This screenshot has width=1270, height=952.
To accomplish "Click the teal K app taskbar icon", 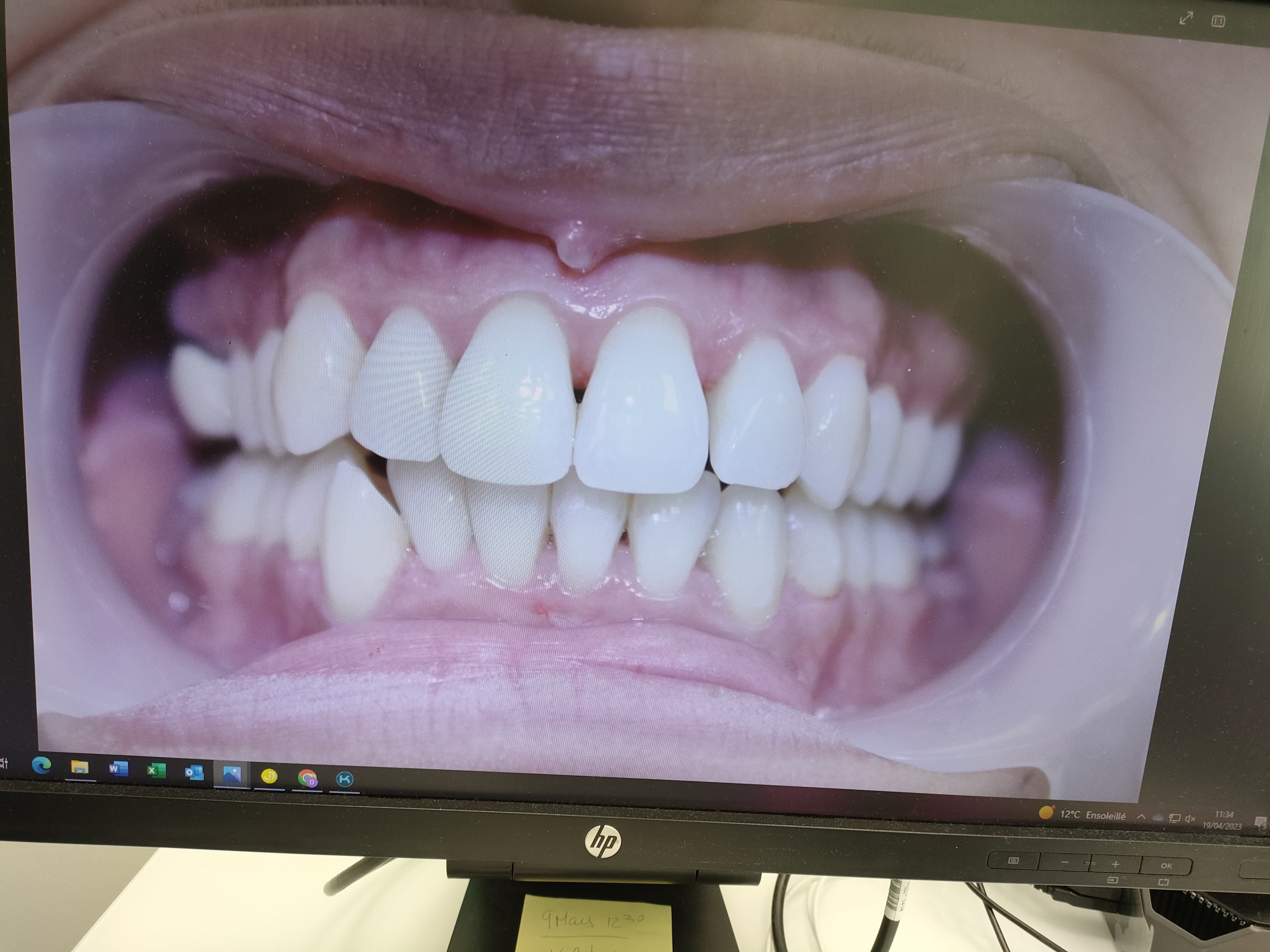I will [x=344, y=779].
